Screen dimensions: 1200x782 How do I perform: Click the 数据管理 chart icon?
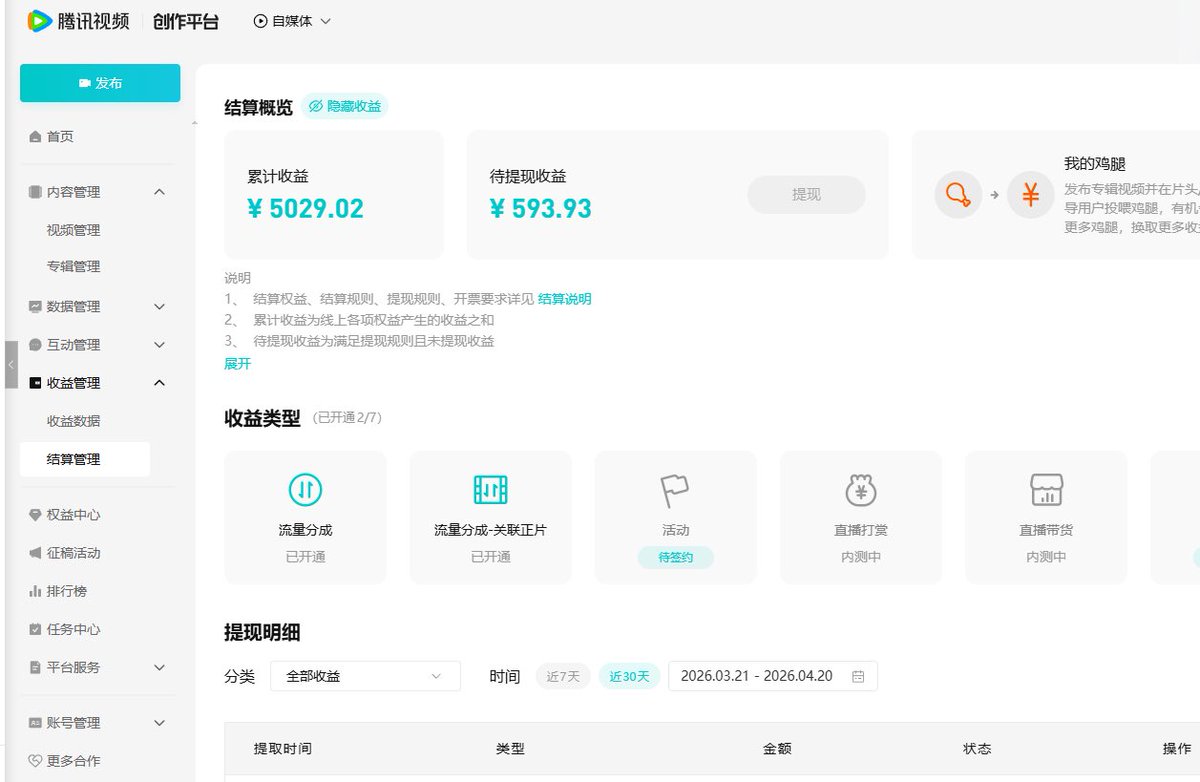[35, 307]
